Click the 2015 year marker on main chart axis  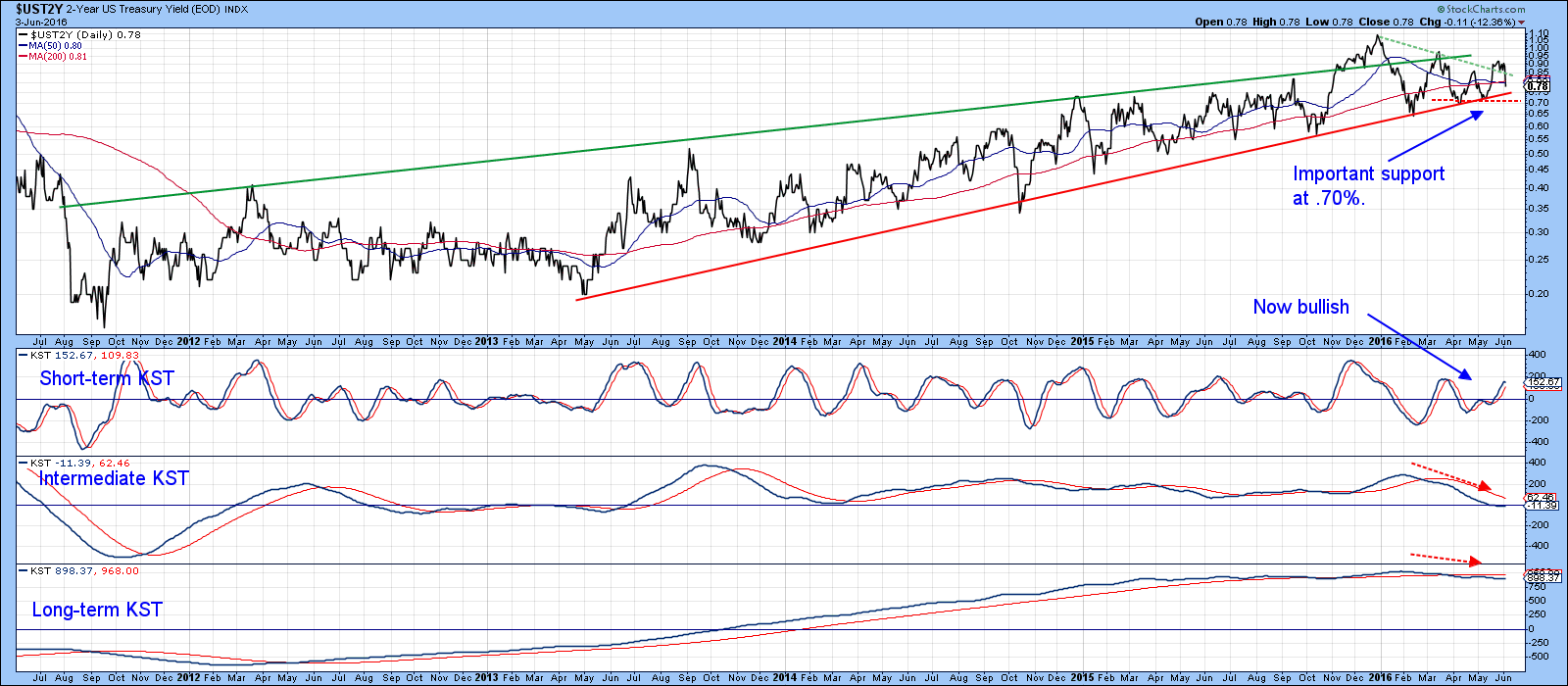point(1082,342)
